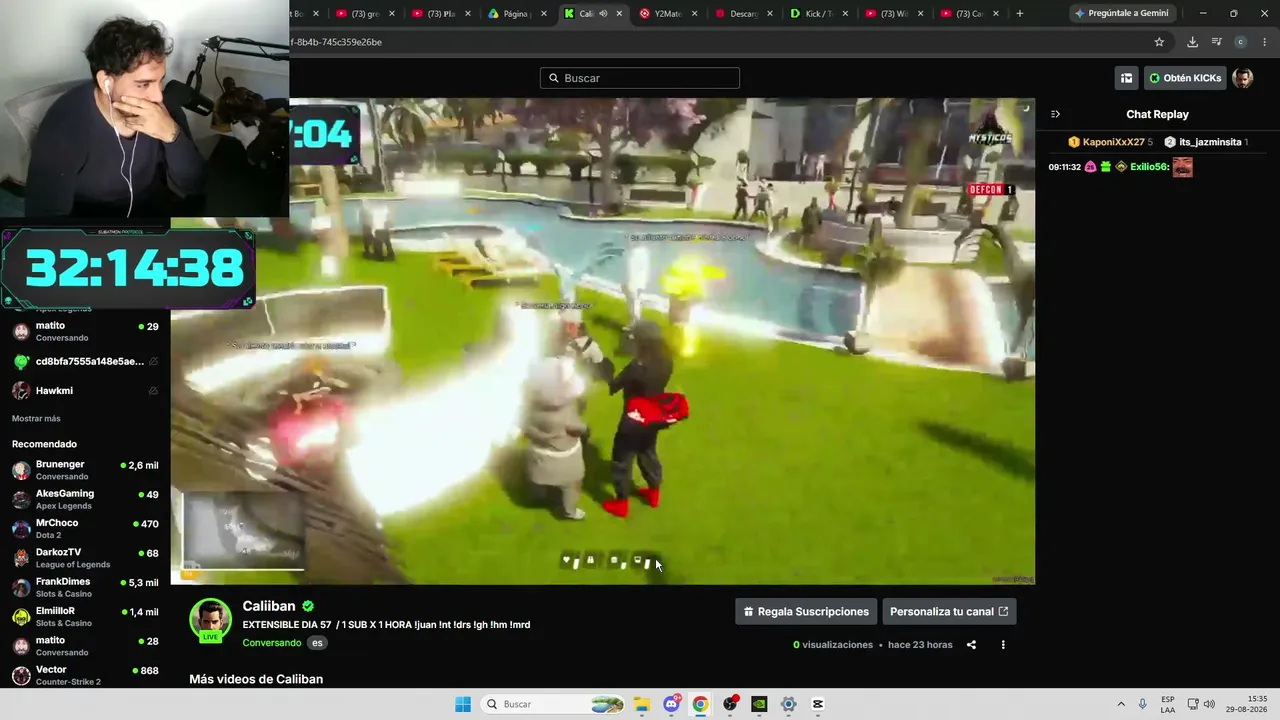The image size is (1280, 720).
Task: Open the Kick dashboard panel icon
Action: coord(1126,78)
